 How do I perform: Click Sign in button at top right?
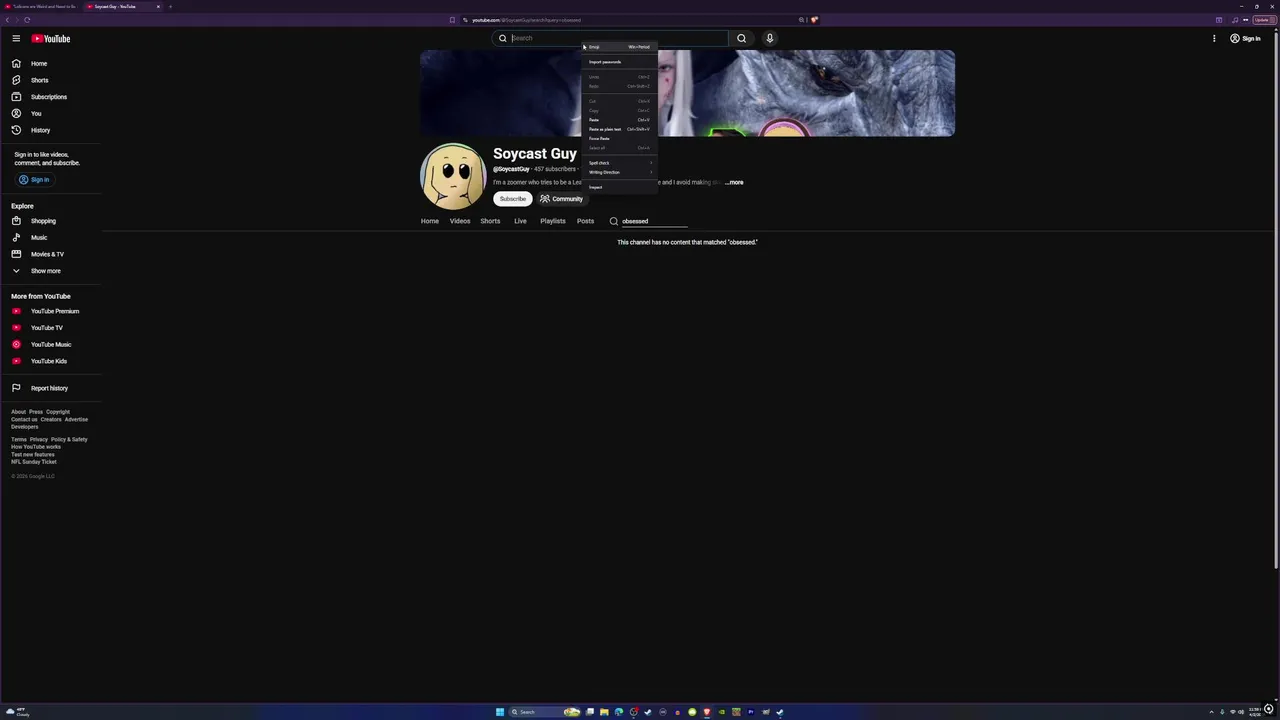(1245, 38)
